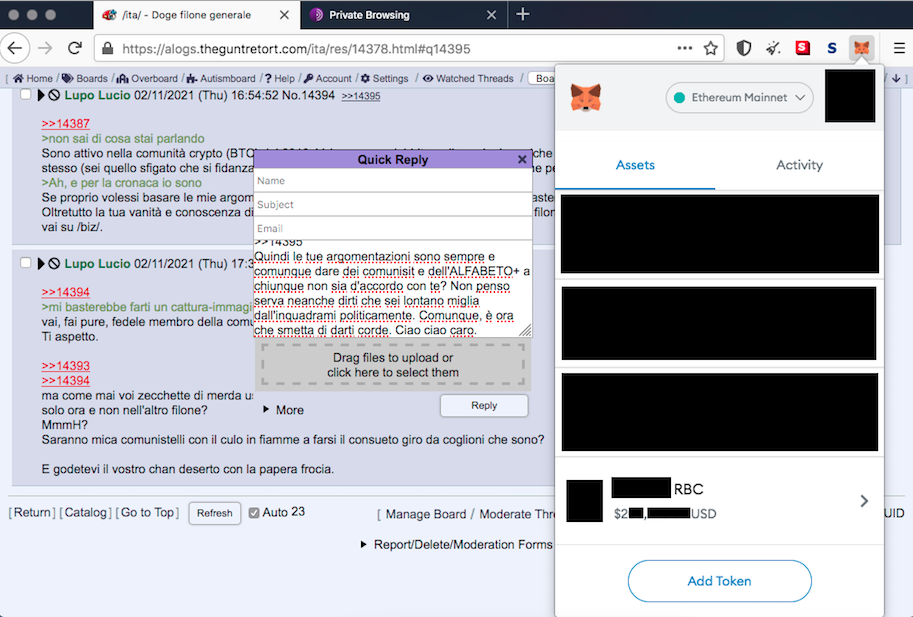
Task: Select the /ita/ Doge filone generale tab
Action: [x=197, y=15]
